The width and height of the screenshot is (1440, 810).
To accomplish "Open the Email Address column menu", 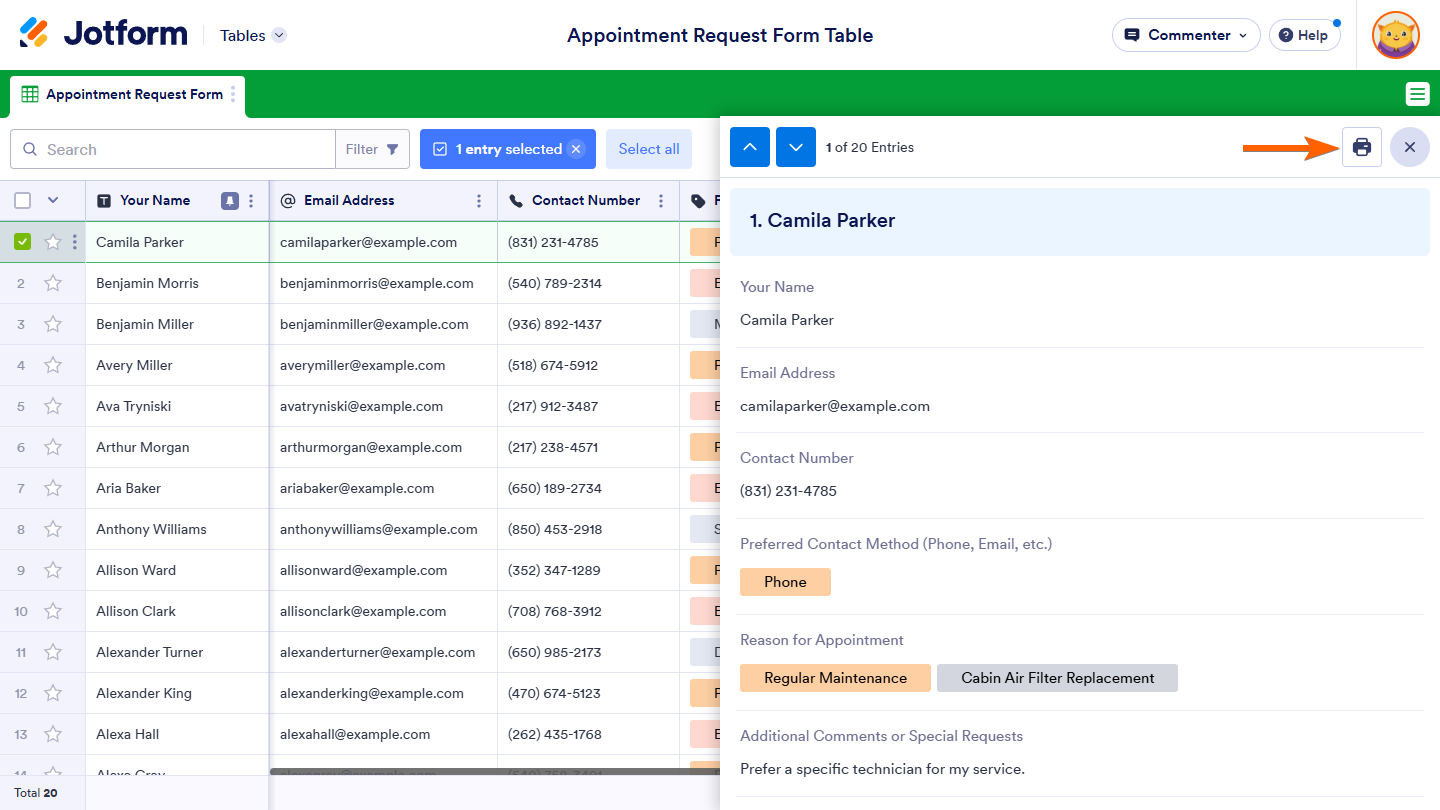I will [479, 200].
